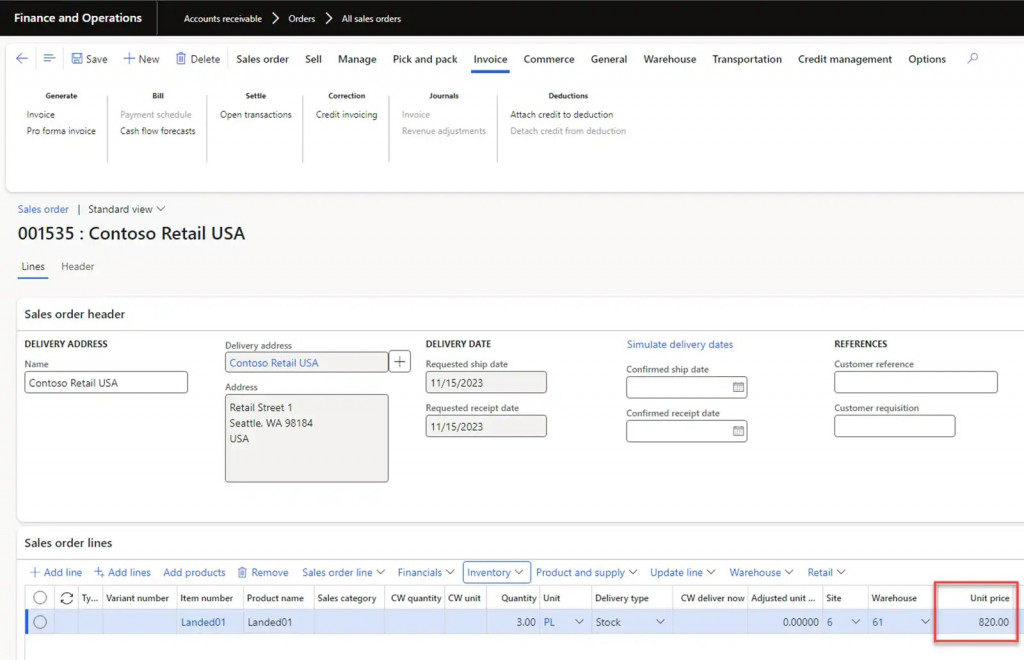Click the Delete trash icon
Image resolution: width=1024 pixels, height=660 pixels.
click(x=181, y=59)
